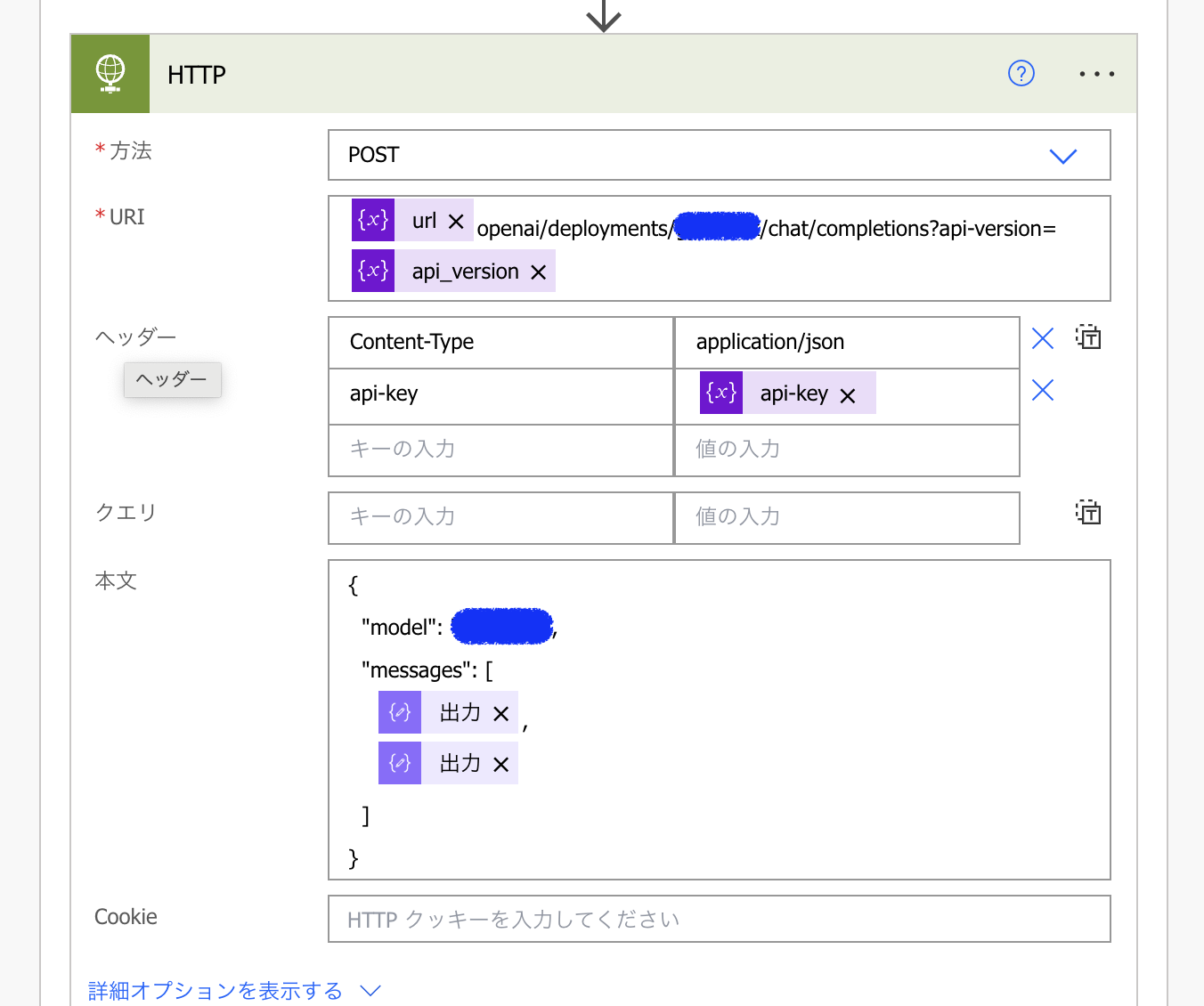Delete the api-key header row
This screenshot has height=1006, width=1204.
[x=1042, y=390]
